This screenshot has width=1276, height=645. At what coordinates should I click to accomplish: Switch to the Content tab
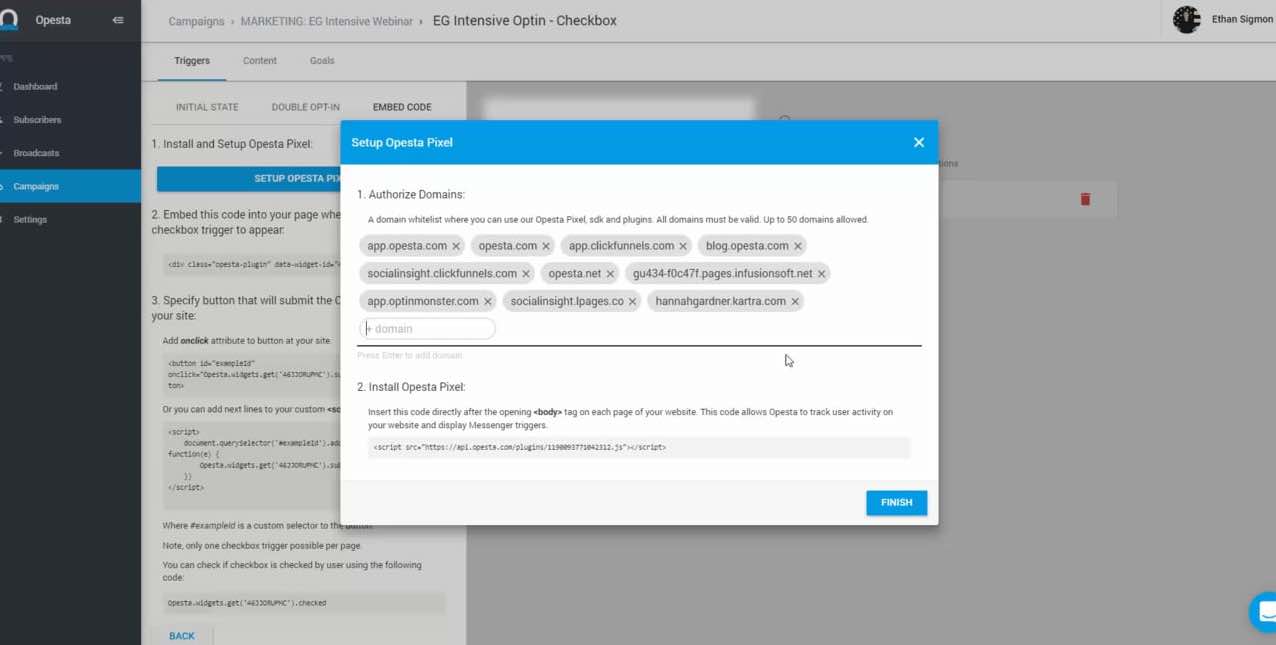tap(259, 61)
